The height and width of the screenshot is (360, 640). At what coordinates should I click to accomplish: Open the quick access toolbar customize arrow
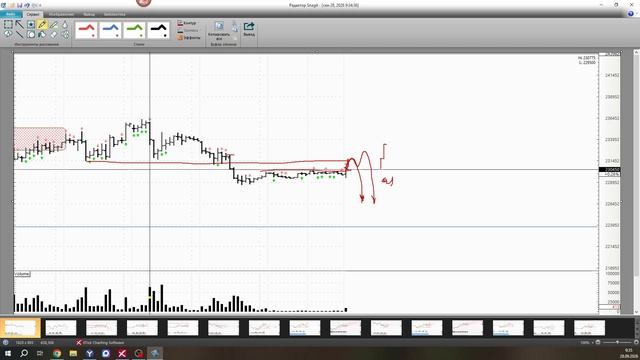[40, 5]
